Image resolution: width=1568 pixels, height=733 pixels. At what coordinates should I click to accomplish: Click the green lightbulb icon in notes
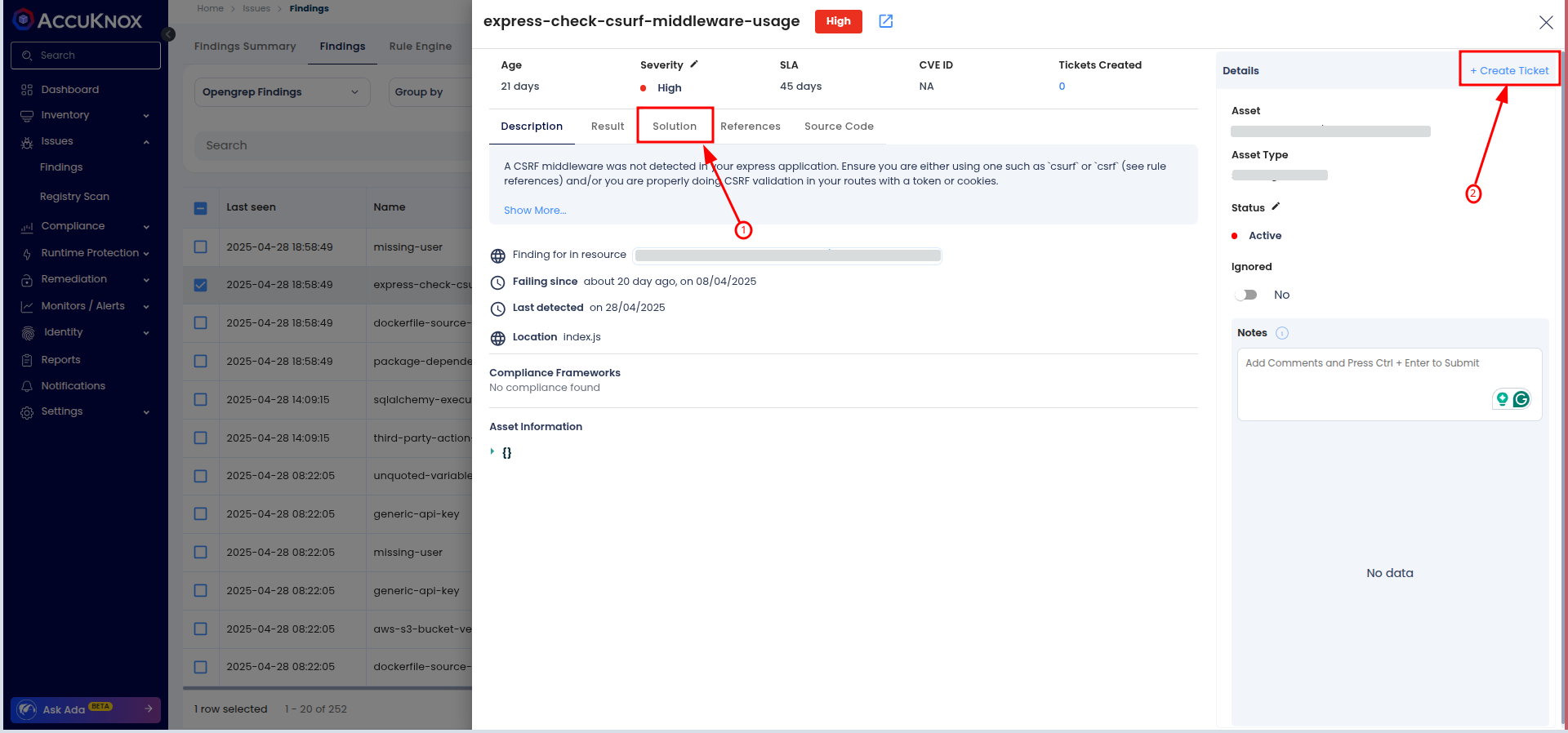(x=1502, y=399)
